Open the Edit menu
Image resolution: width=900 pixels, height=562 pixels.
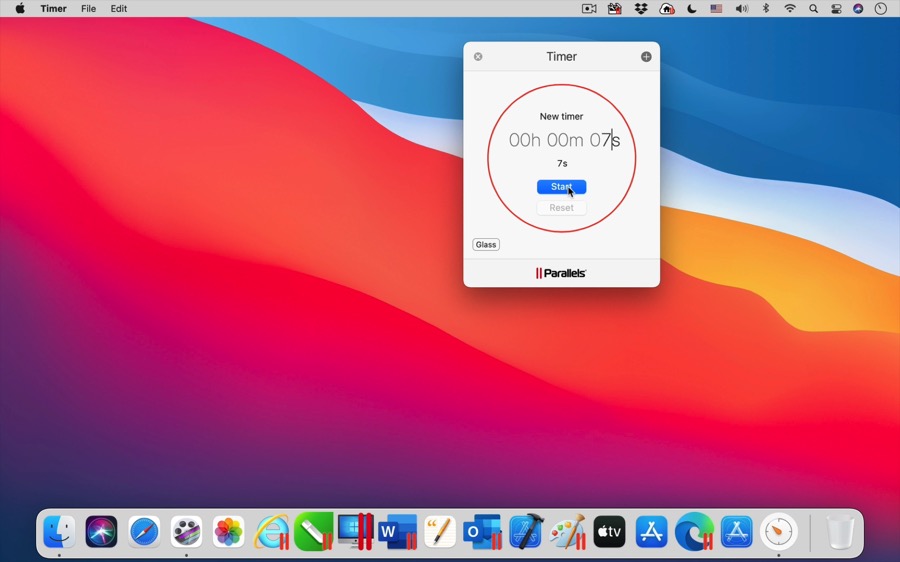pyautogui.click(x=119, y=9)
